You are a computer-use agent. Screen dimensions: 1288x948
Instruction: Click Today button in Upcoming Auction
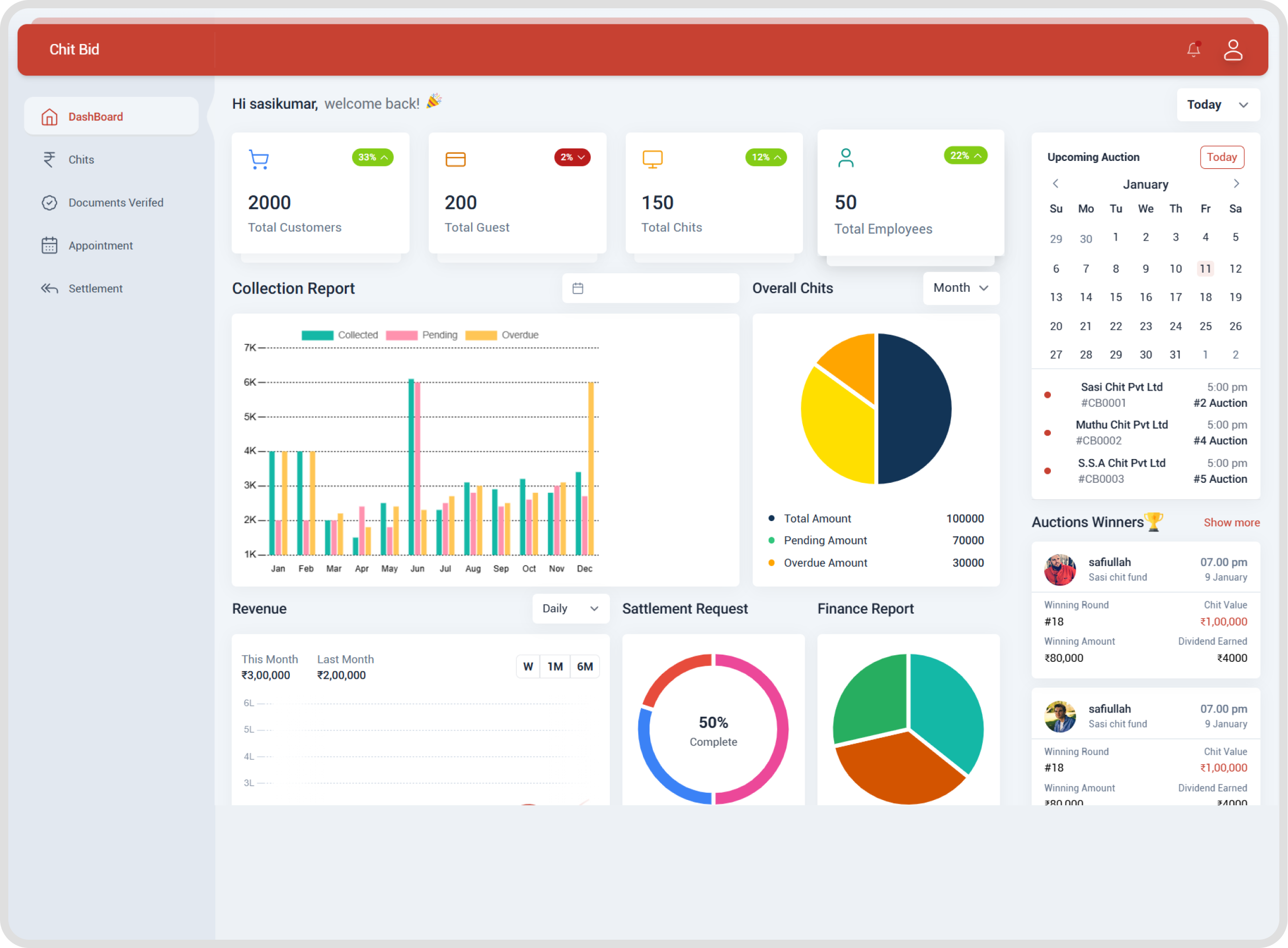click(x=1221, y=157)
